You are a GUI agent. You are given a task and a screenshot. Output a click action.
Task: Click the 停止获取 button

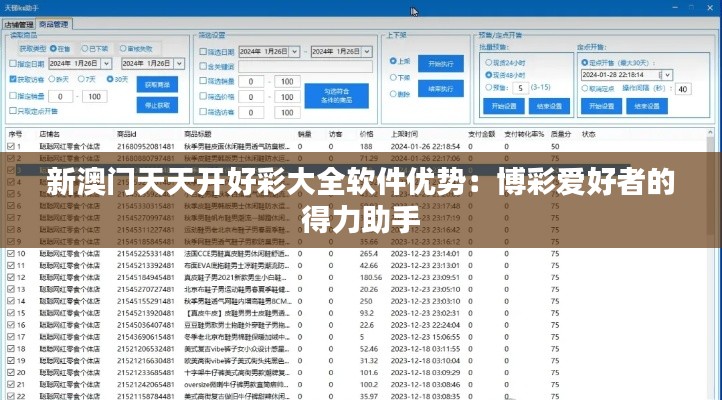157,105
